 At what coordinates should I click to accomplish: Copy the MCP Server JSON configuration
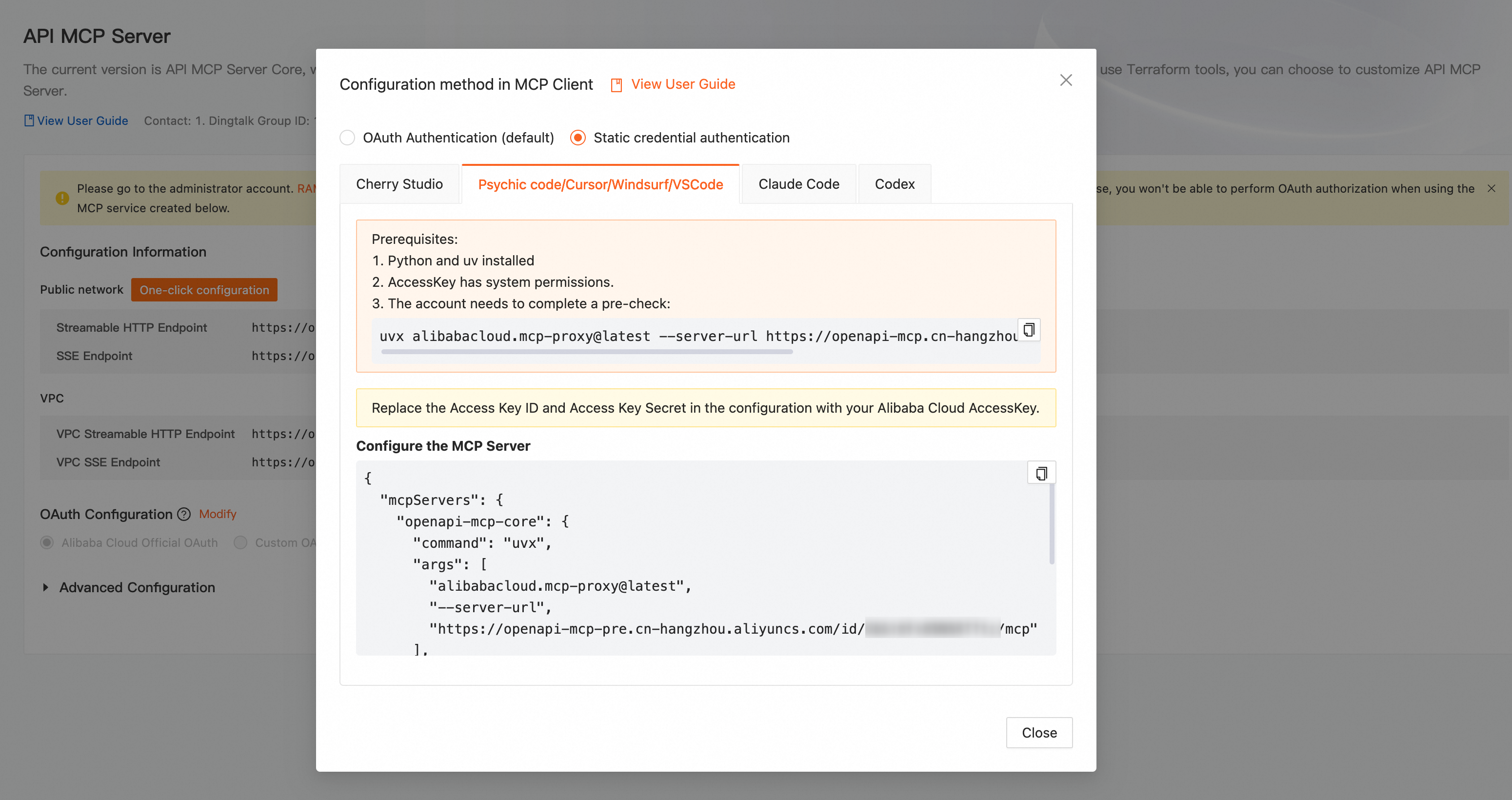pos(1041,473)
